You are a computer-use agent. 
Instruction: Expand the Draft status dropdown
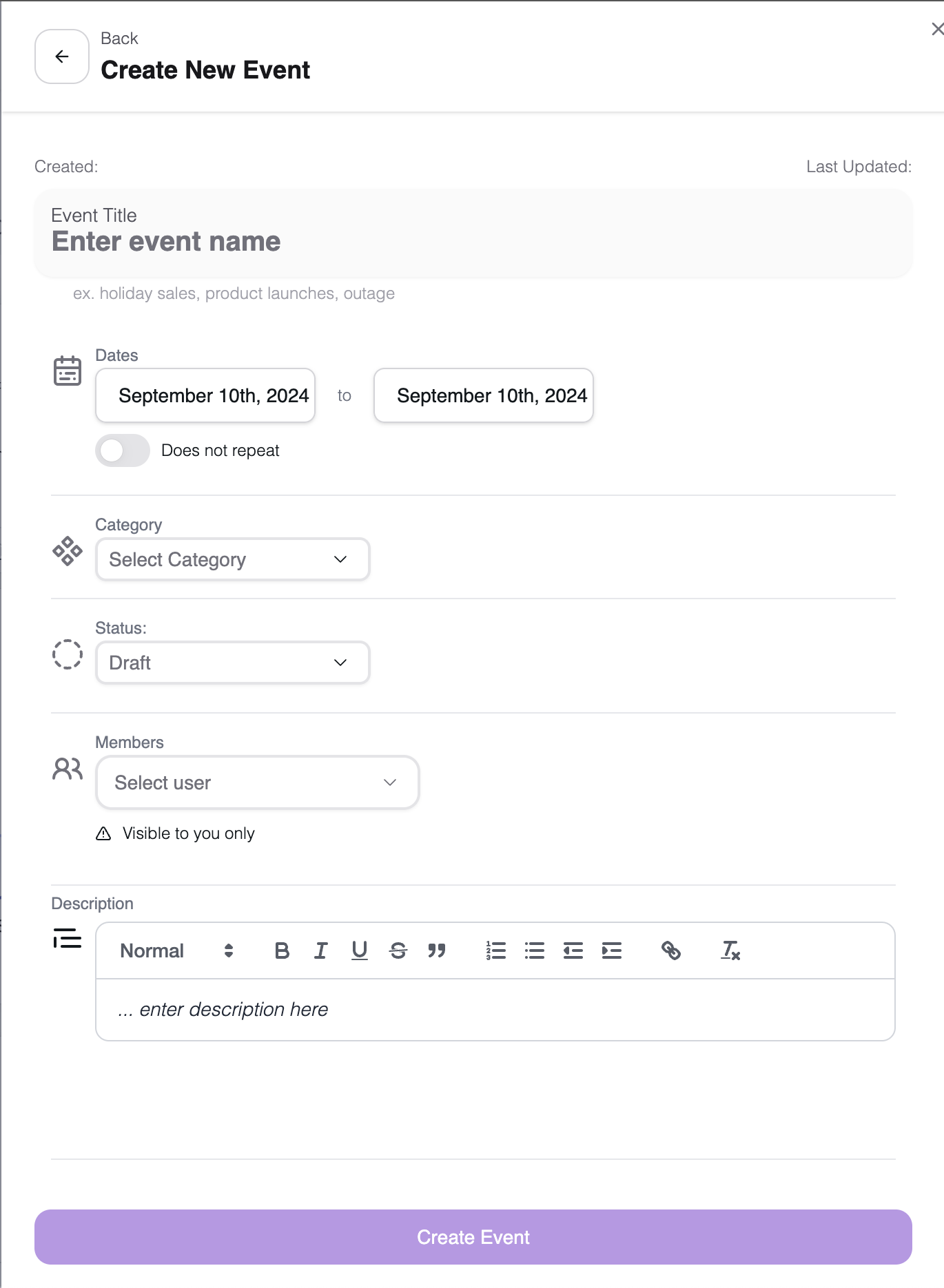232,663
